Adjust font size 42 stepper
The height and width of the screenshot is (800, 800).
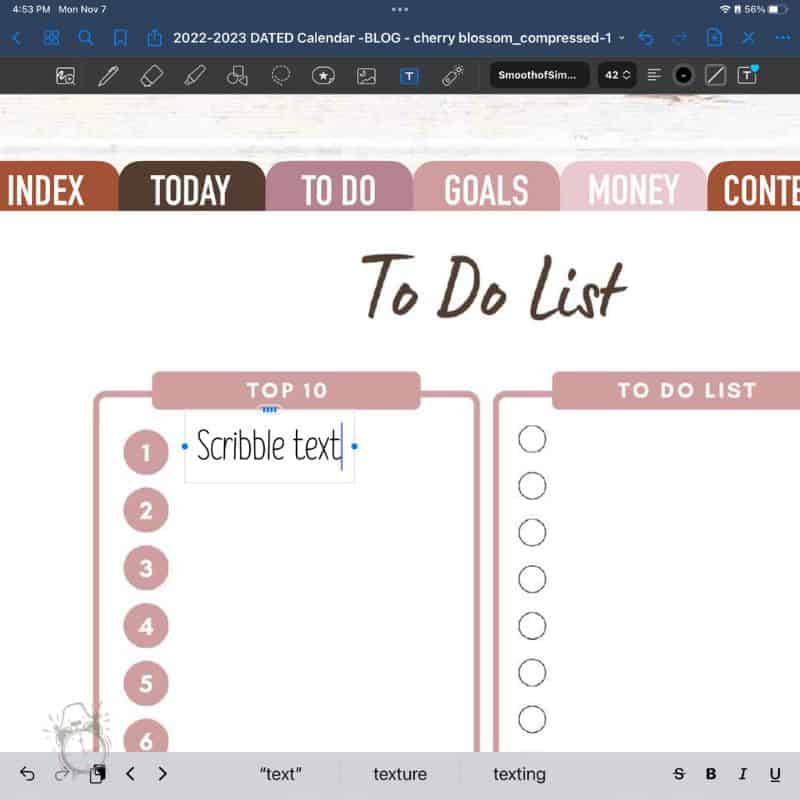click(x=617, y=75)
